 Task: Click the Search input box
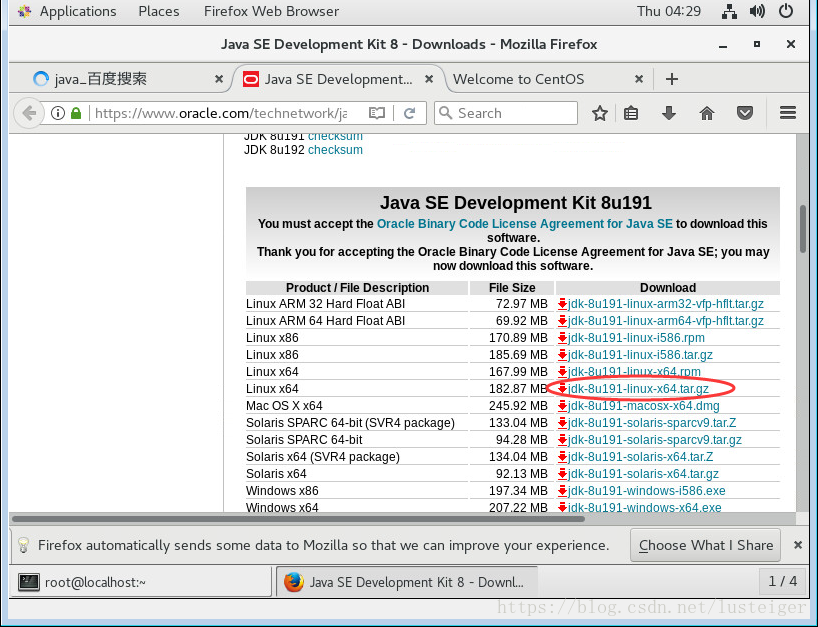click(x=506, y=113)
